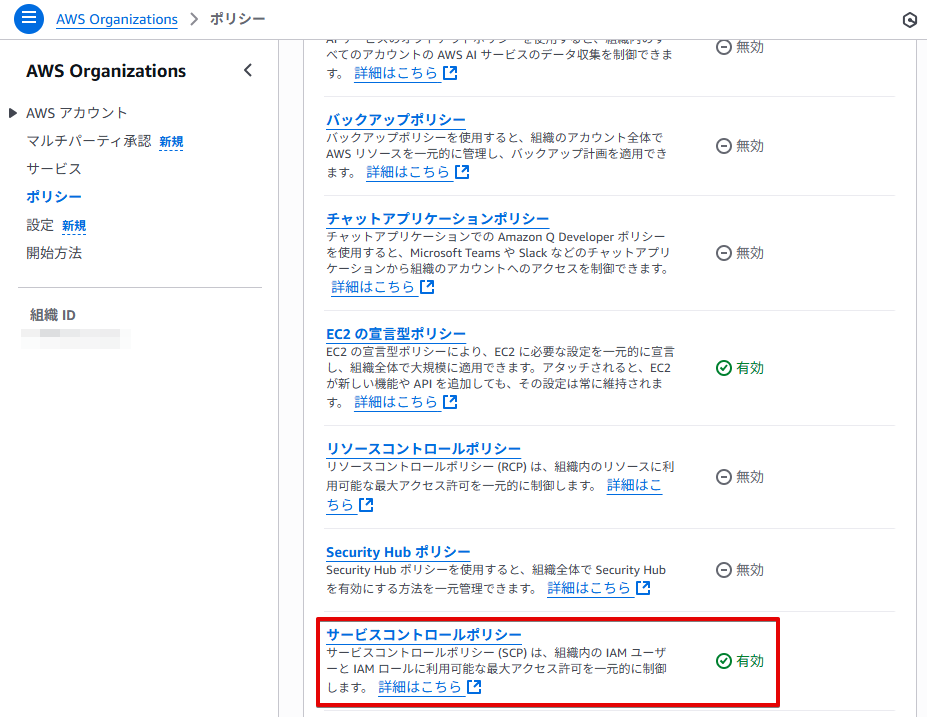Open the Security Hub ポリシー link
927x717 pixels.
[x=398, y=552]
